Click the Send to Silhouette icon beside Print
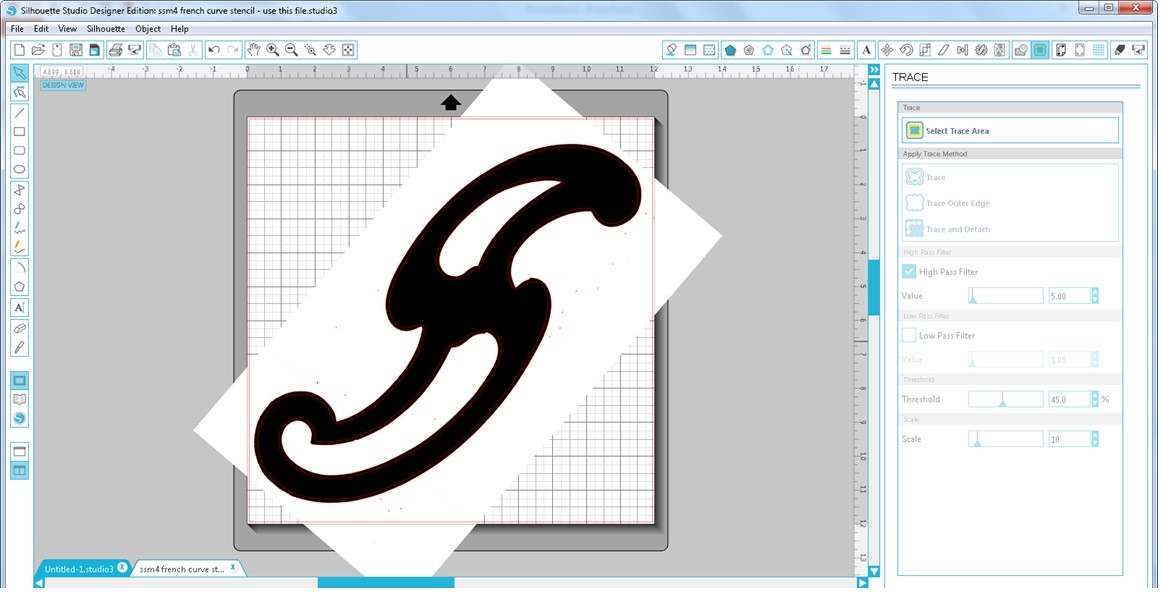The width and height of the screenshot is (1161, 594). (135, 50)
